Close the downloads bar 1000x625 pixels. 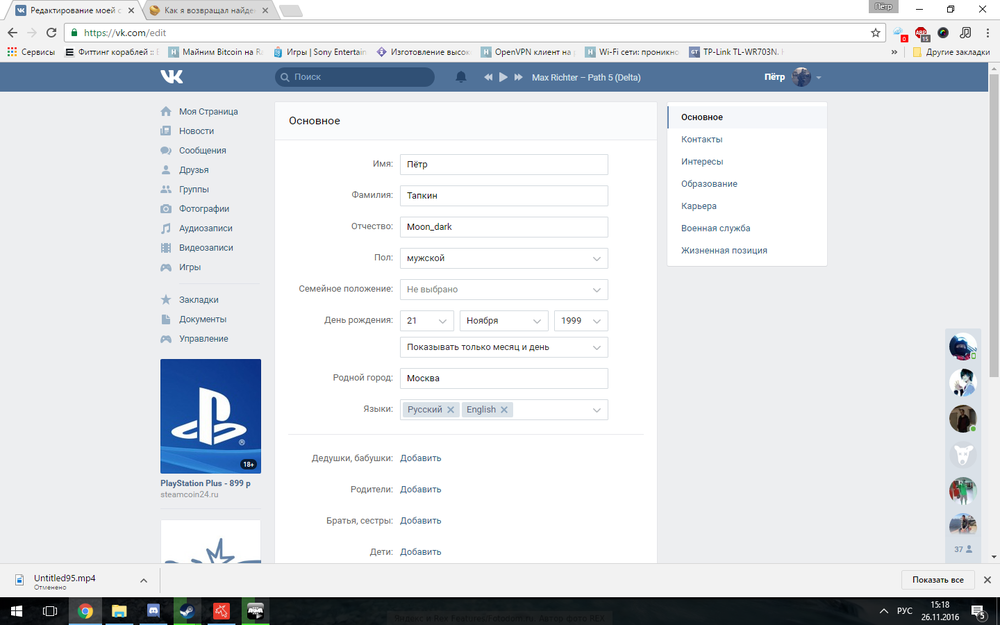987,580
